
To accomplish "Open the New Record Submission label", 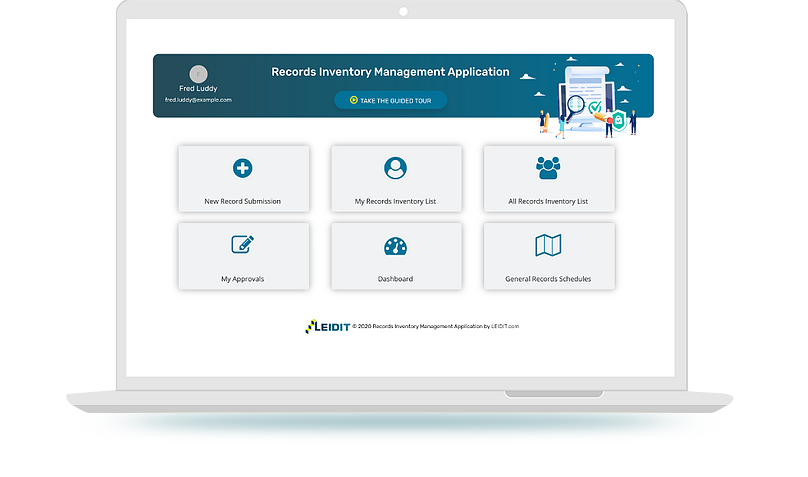I will click(x=242, y=201).
